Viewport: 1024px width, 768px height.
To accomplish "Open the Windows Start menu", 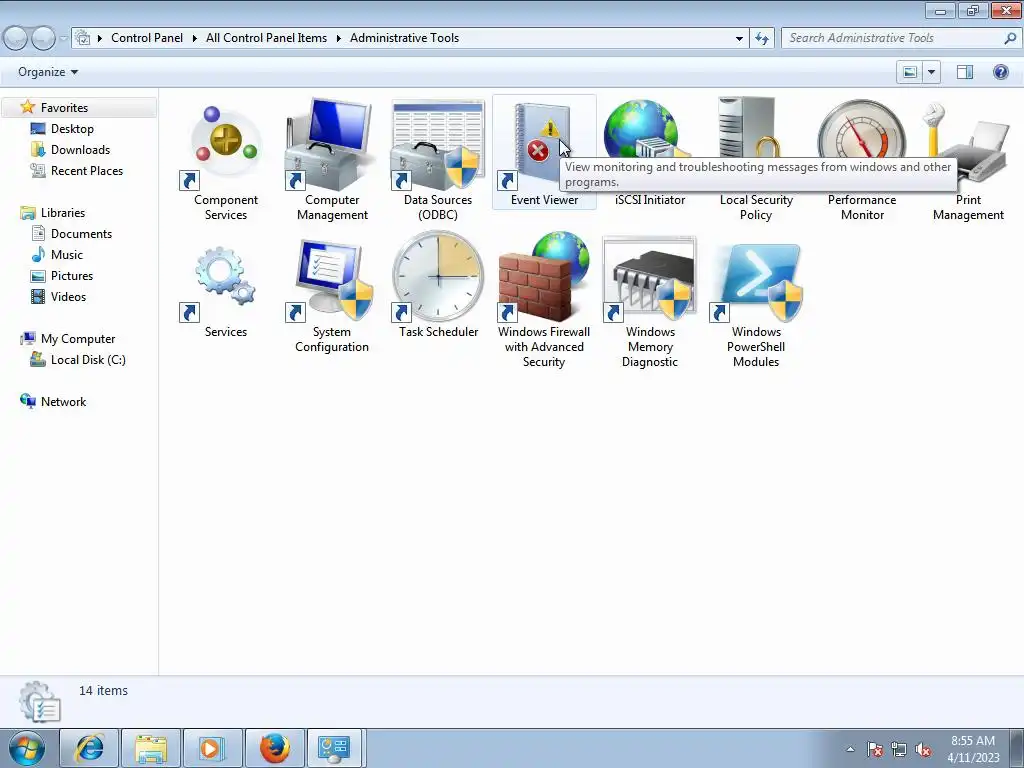I will point(27,748).
